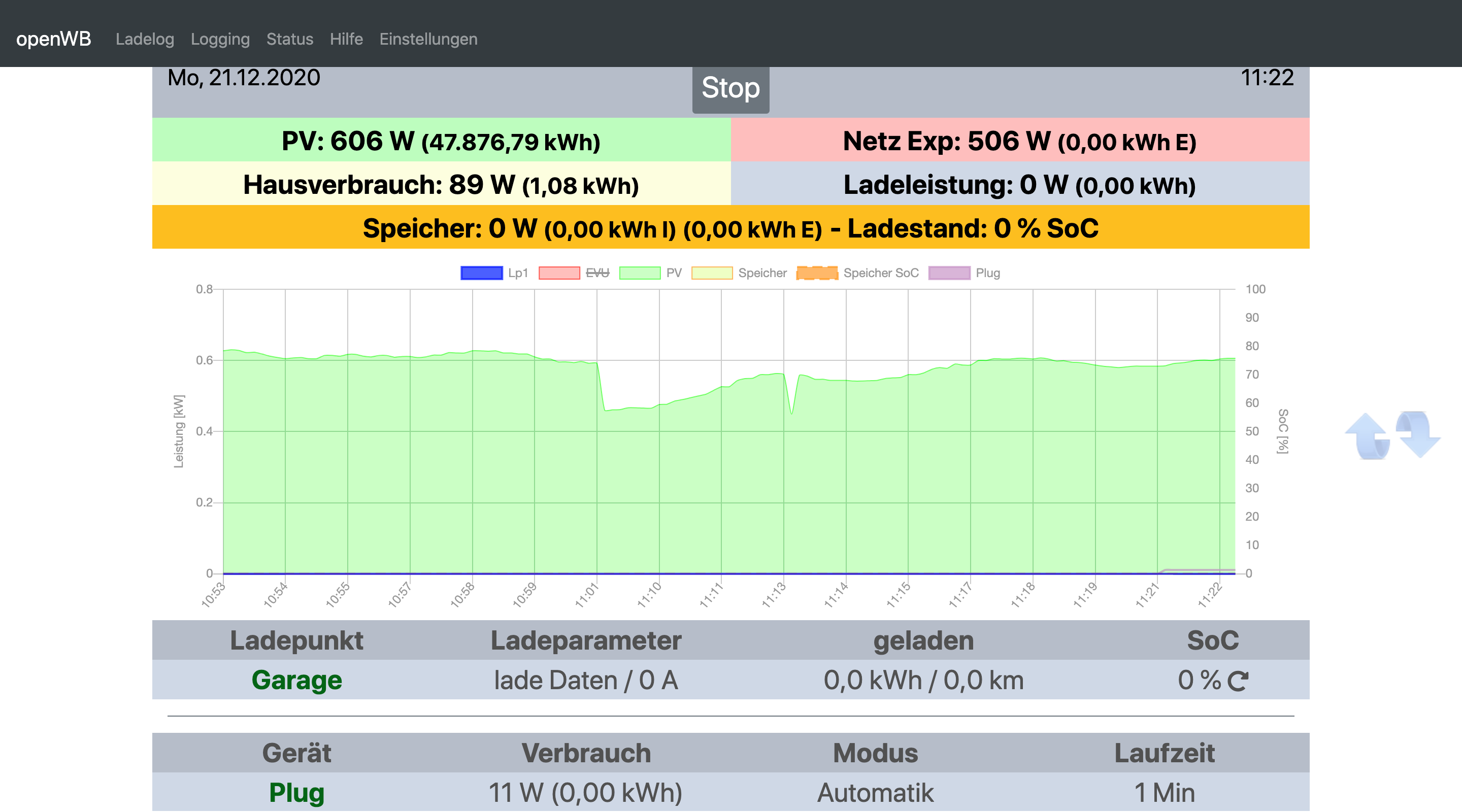Click the Plug device name
This screenshot has width=1462, height=812.
point(296,792)
